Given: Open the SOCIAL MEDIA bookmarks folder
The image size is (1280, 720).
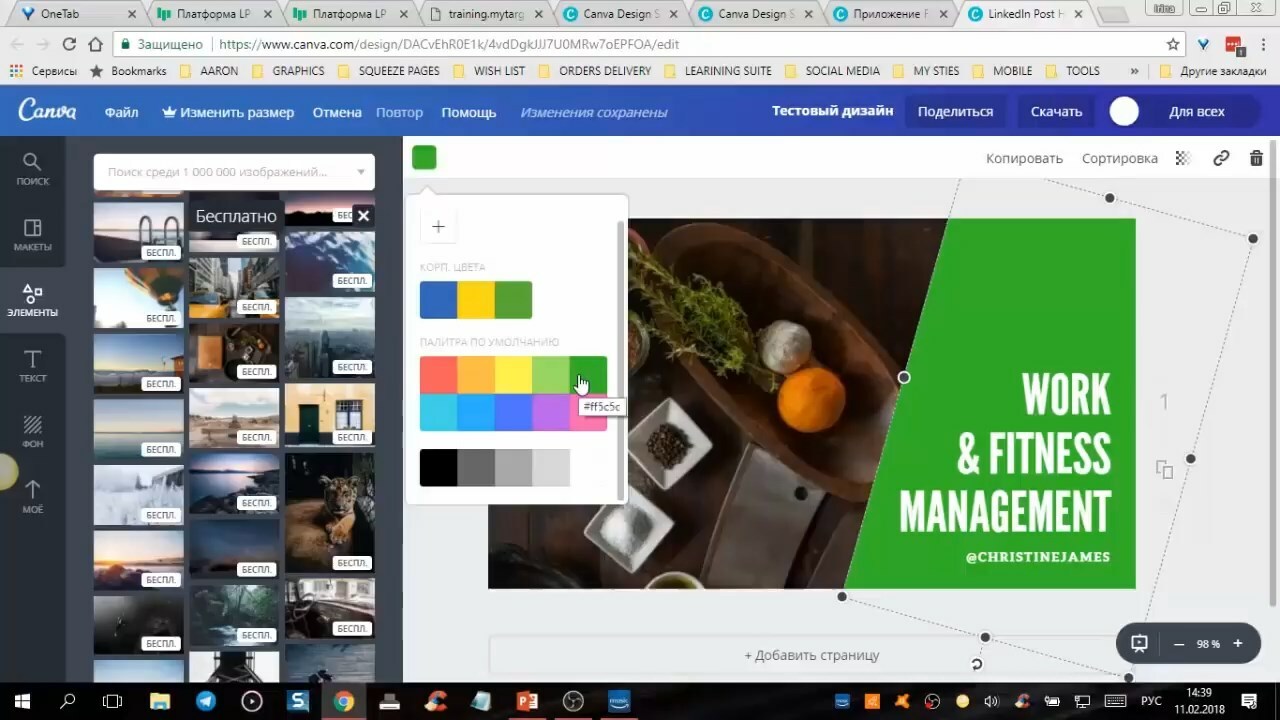Looking at the screenshot, I should tap(833, 71).
